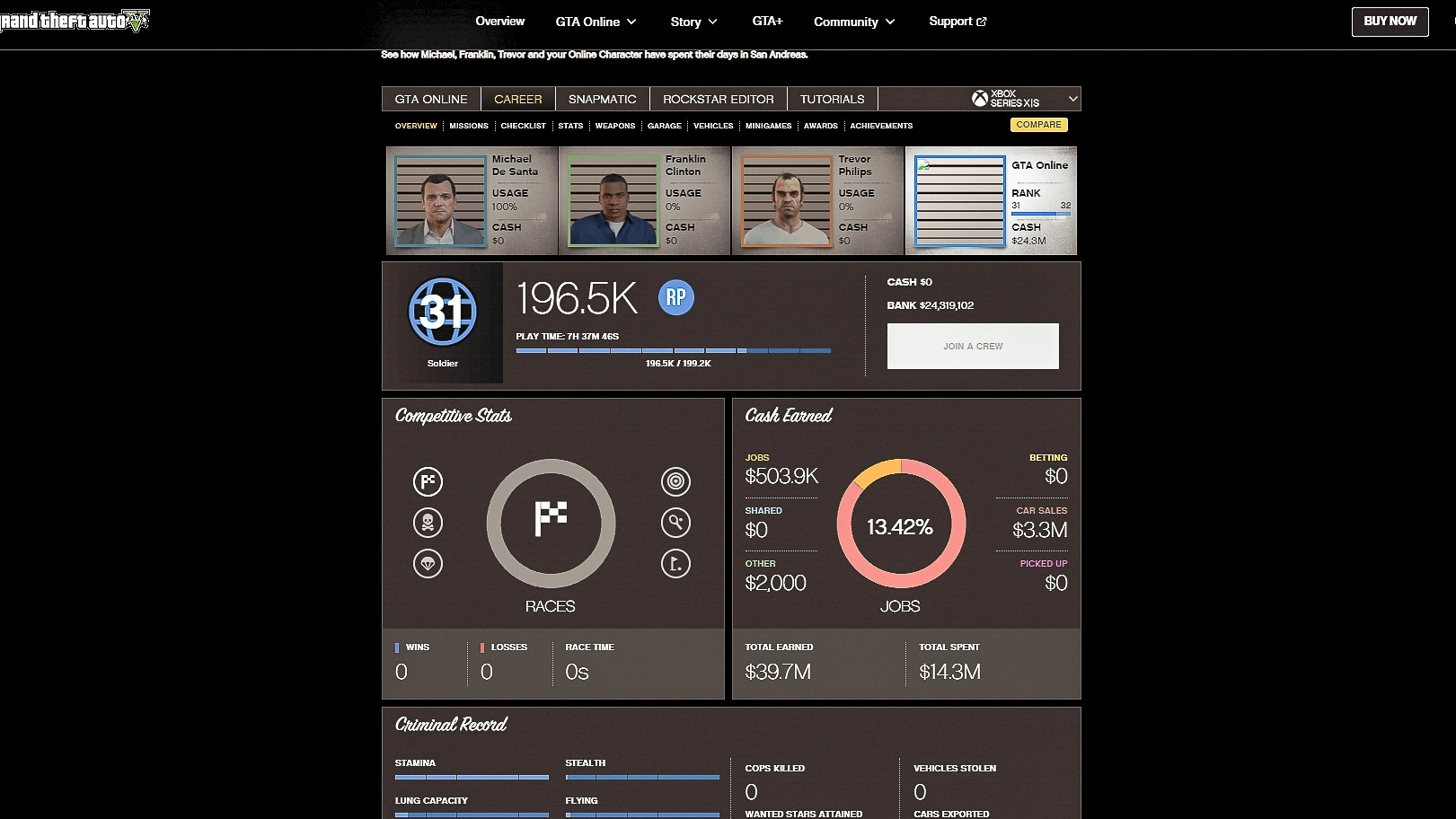Open the Support link
Screen dimensions: 1456x819
point(957,22)
